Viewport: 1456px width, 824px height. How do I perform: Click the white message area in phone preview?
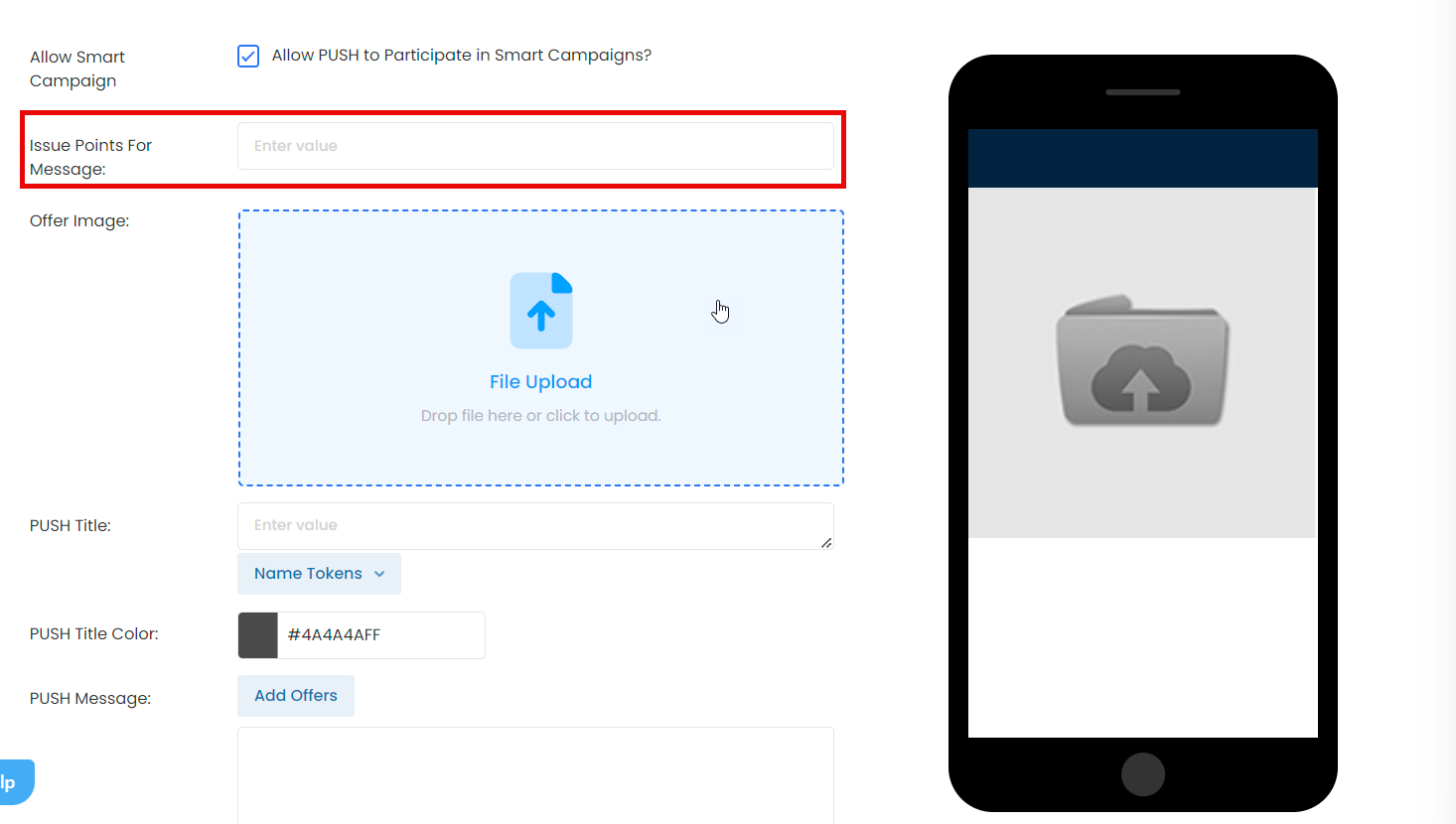point(1143,637)
